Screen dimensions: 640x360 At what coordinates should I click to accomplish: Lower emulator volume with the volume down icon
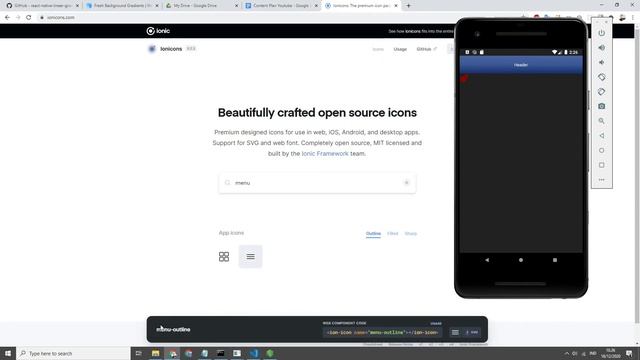[x=602, y=62]
